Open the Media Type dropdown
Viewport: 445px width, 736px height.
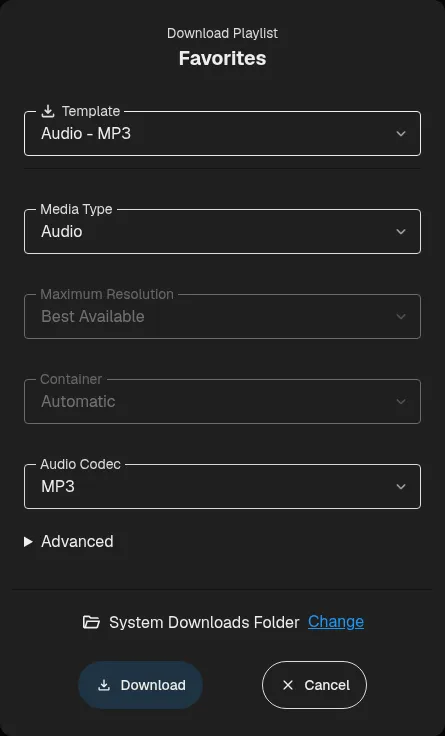tap(222, 231)
